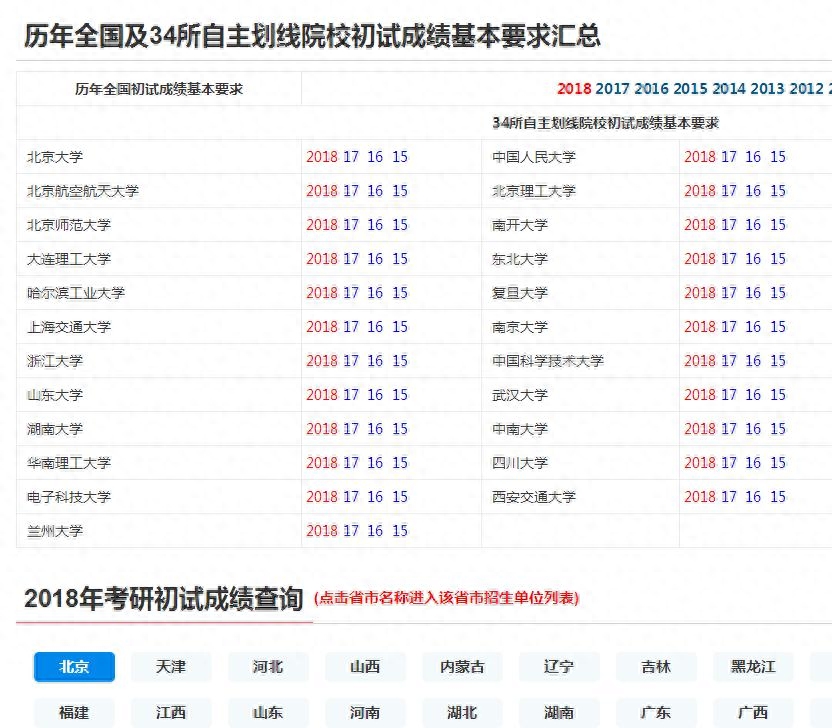The width and height of the screenshot is (832, 728).
Task: Click 2018 link for 电子科技大学
Action: coord(322,496)
